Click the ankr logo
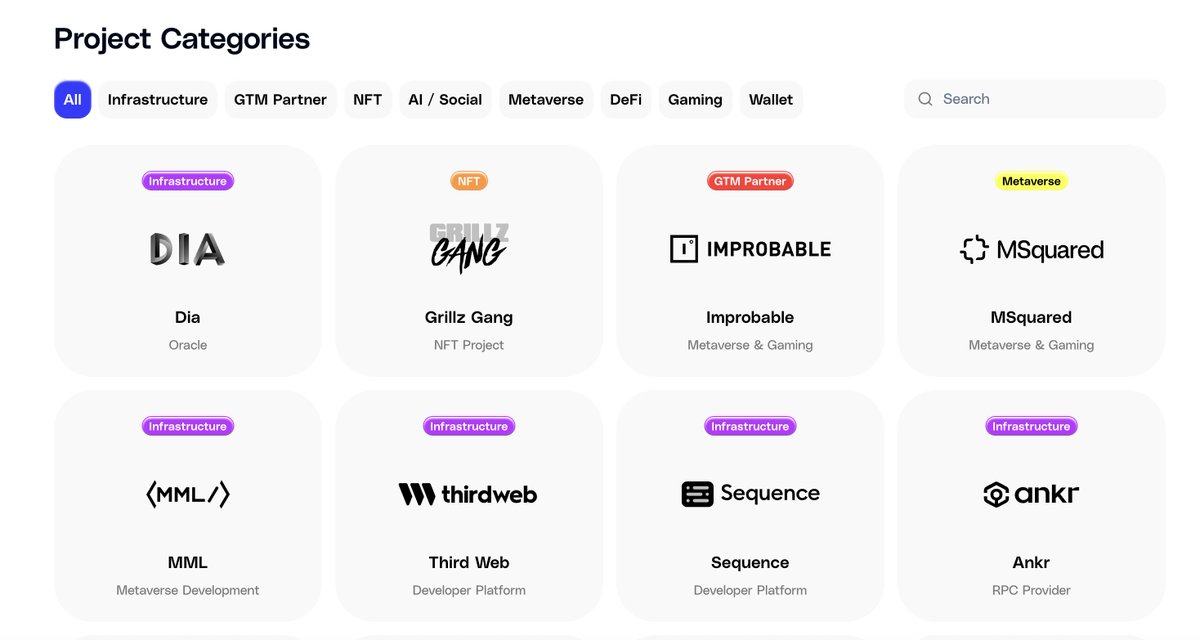The width and height of the screenshot is (1200, 640). click(x=1031, y=494)
